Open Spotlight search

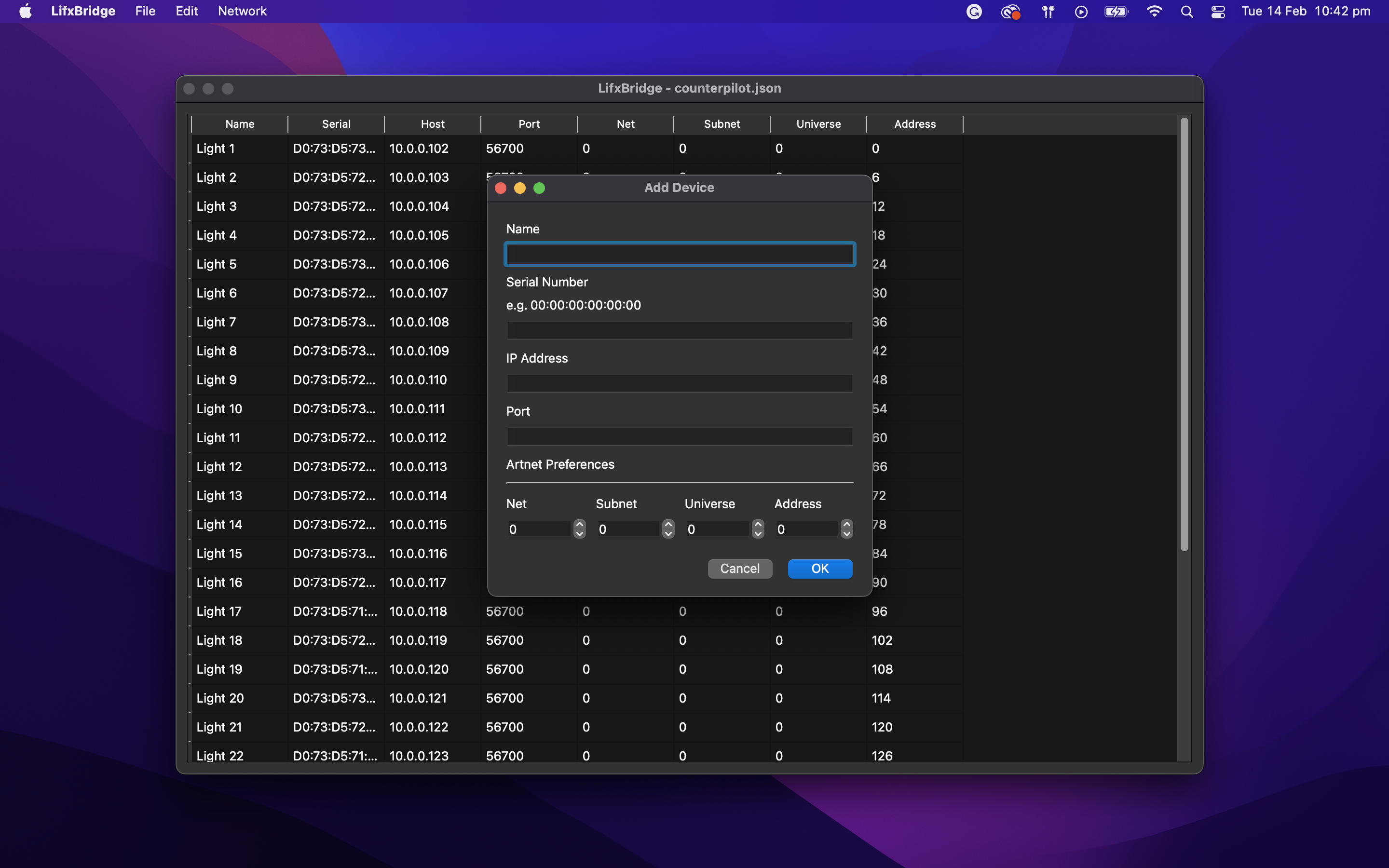(1186, 12)
